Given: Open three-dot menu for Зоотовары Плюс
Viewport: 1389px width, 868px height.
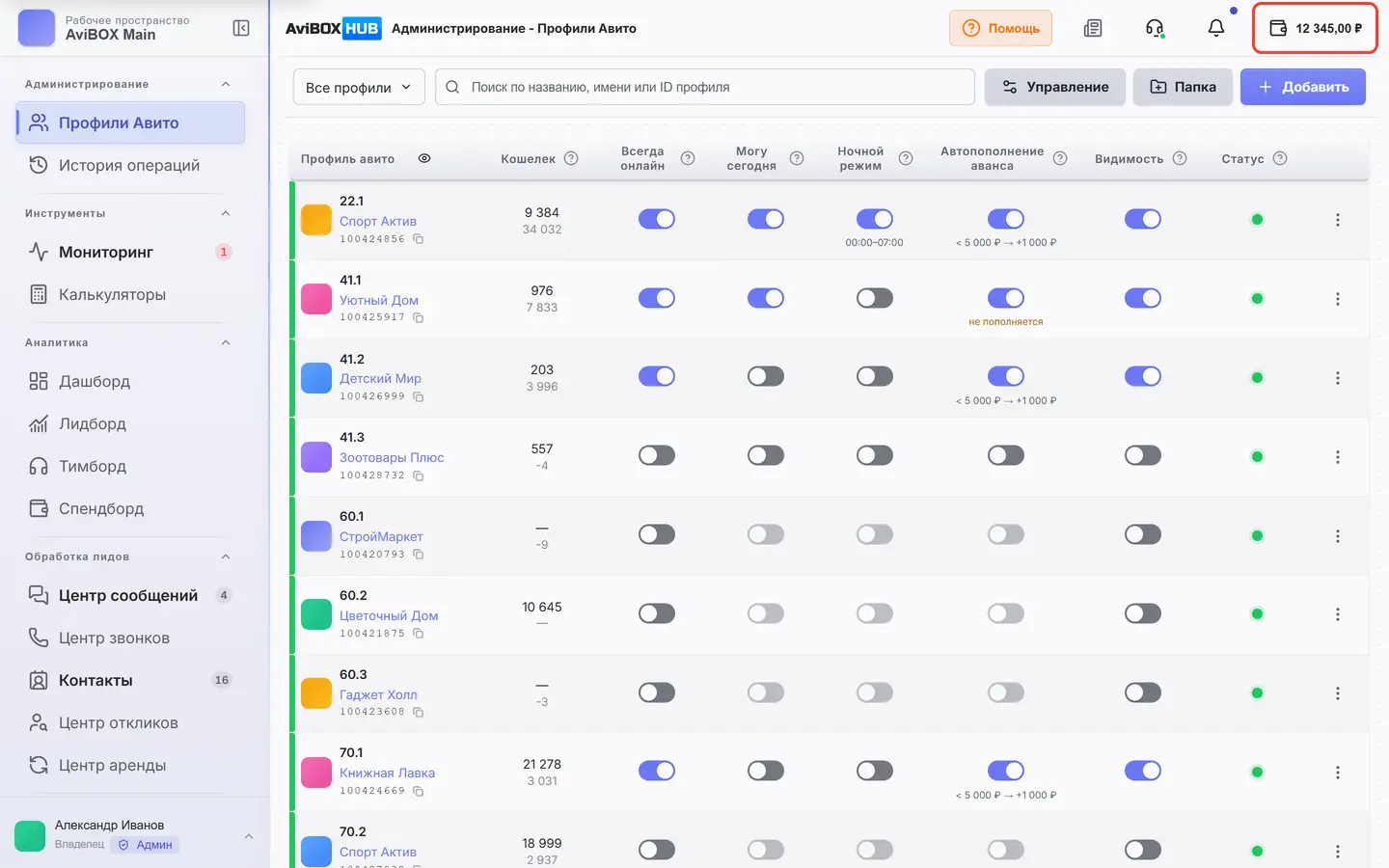Looking at the screenshot, I should tap(1338, 457).
